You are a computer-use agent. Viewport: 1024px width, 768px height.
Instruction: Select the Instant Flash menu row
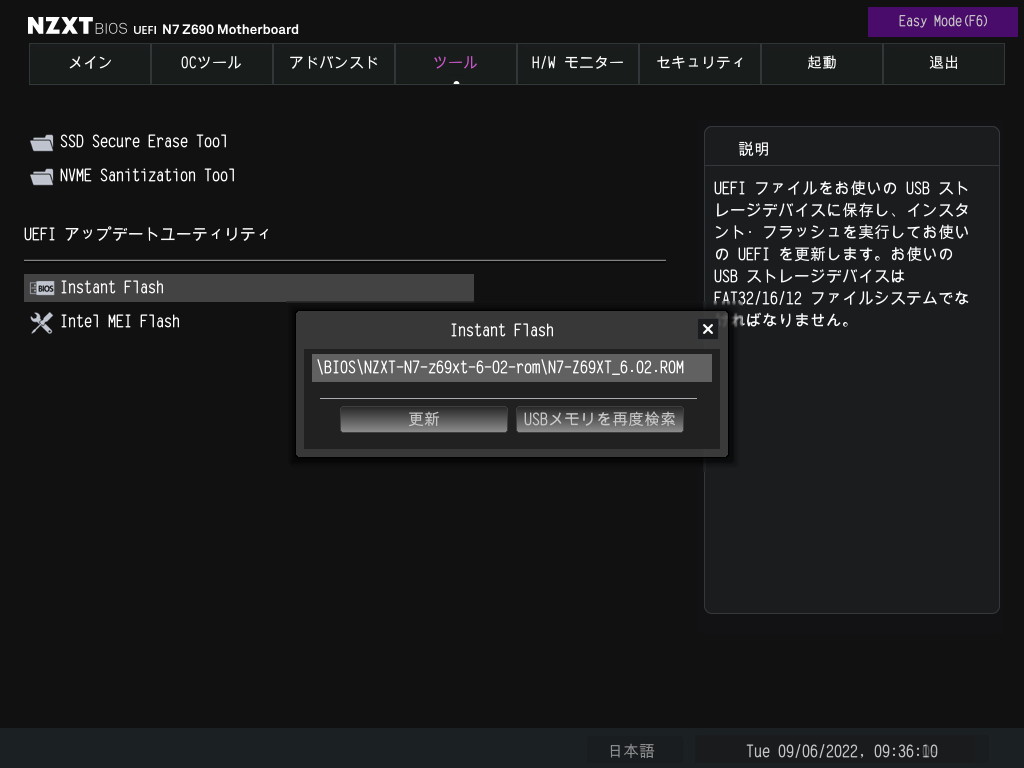pos(249,288)
